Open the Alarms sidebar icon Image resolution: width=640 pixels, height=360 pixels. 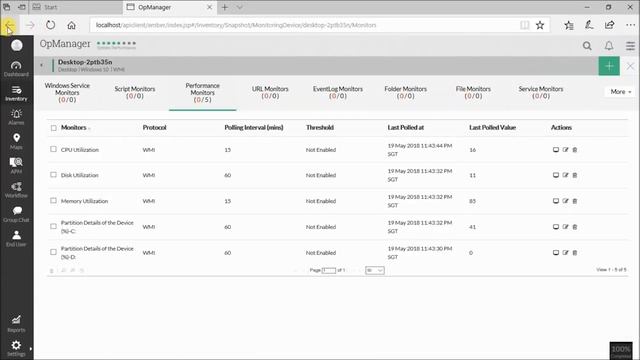(x=16, y=117)
